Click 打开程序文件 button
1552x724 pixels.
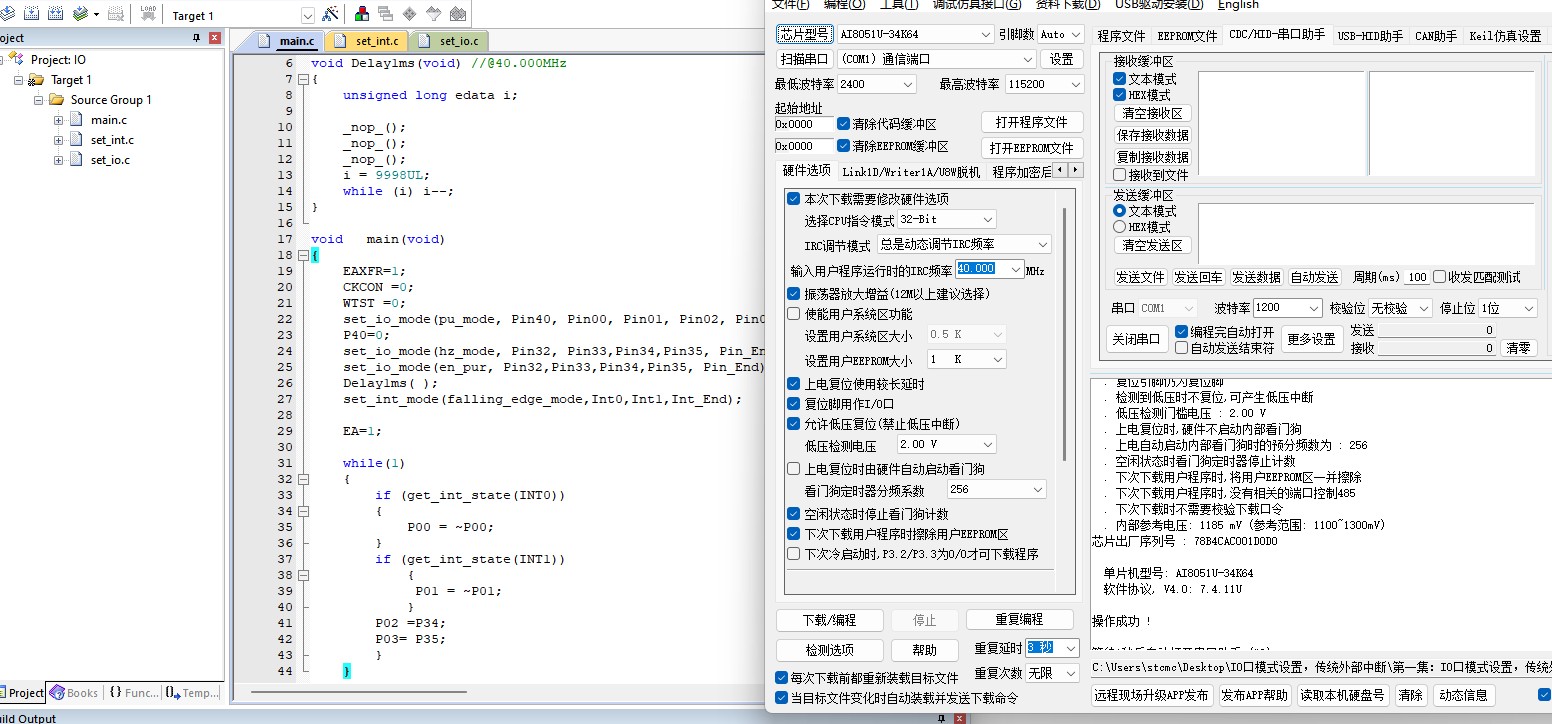(1031, 122)
